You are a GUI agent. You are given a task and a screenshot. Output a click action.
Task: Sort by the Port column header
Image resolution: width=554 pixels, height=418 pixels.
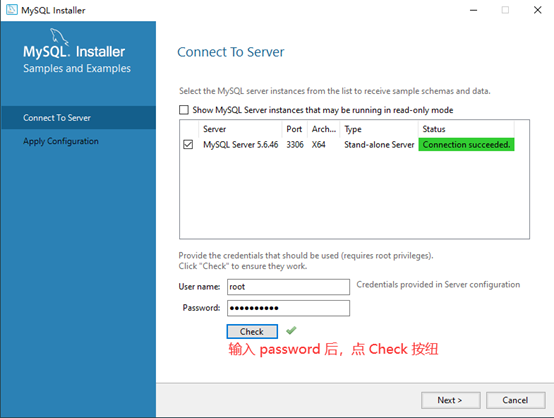pyautogui.click(x=295, y=129)
